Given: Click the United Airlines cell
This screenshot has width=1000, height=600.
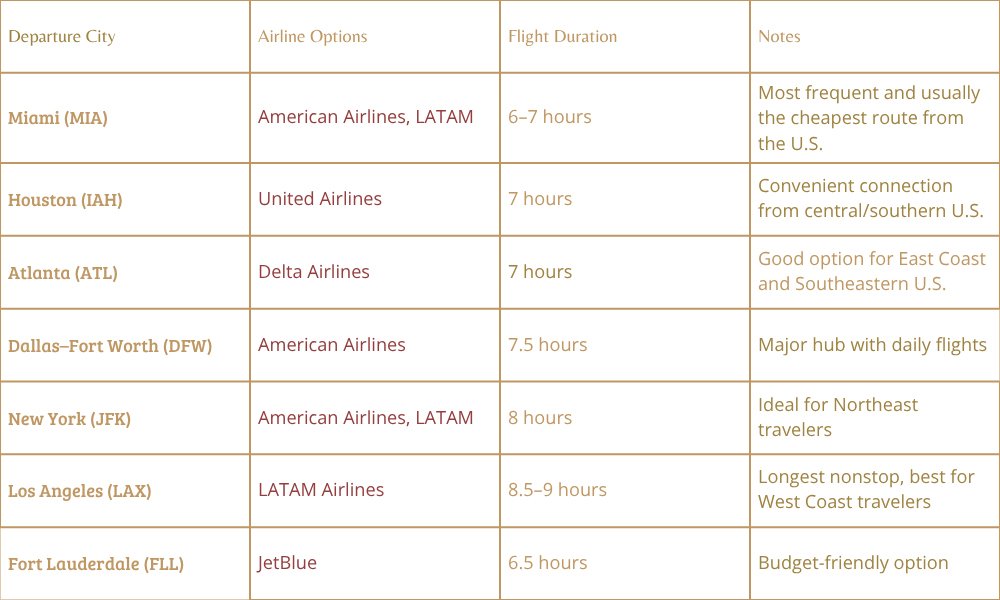Looking at the screenshot, I should 320,199.
